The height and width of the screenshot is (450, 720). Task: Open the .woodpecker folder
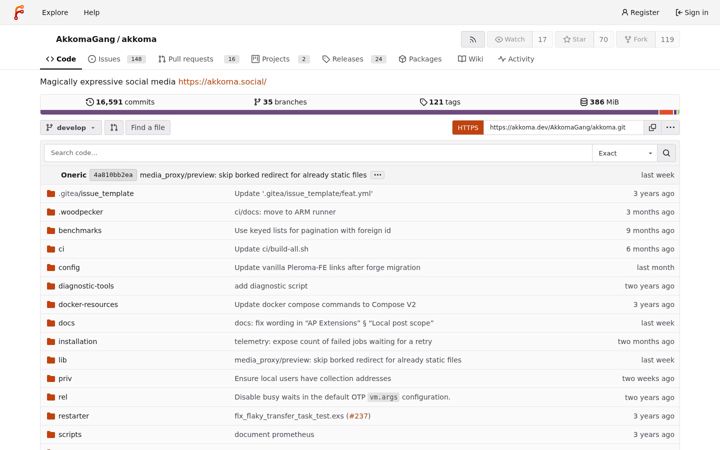(x=80, y=212)
